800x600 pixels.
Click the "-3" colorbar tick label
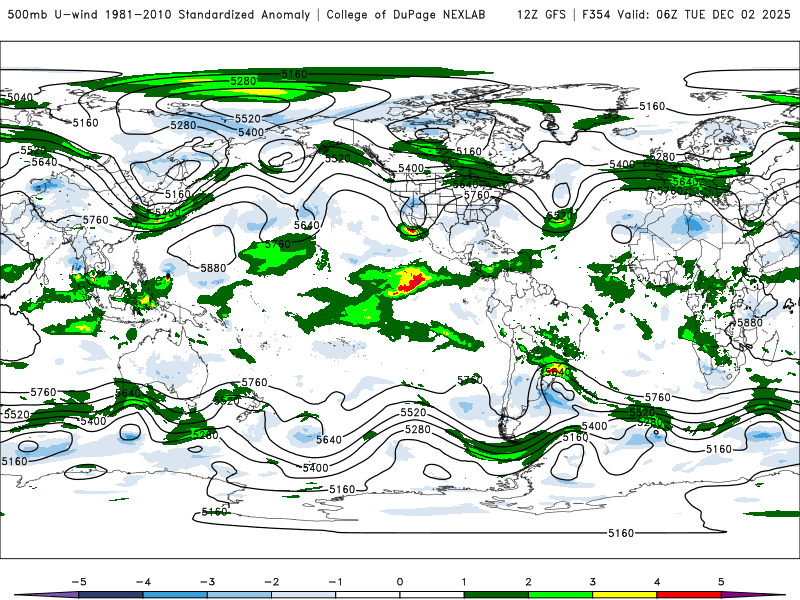click(x=207, y=582)
